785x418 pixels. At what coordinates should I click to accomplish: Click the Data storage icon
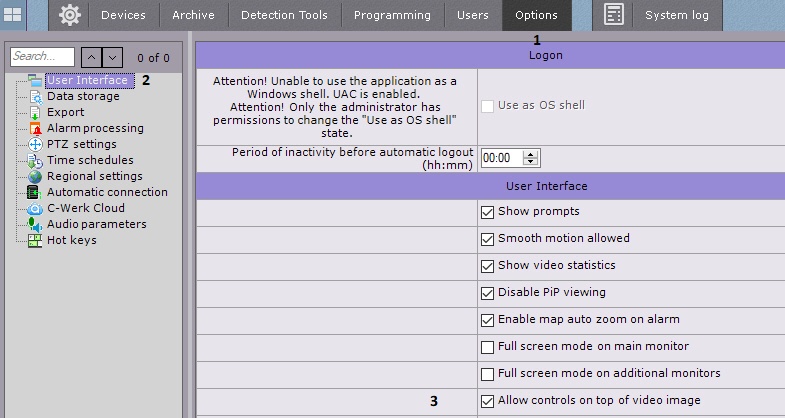(36, 97)
